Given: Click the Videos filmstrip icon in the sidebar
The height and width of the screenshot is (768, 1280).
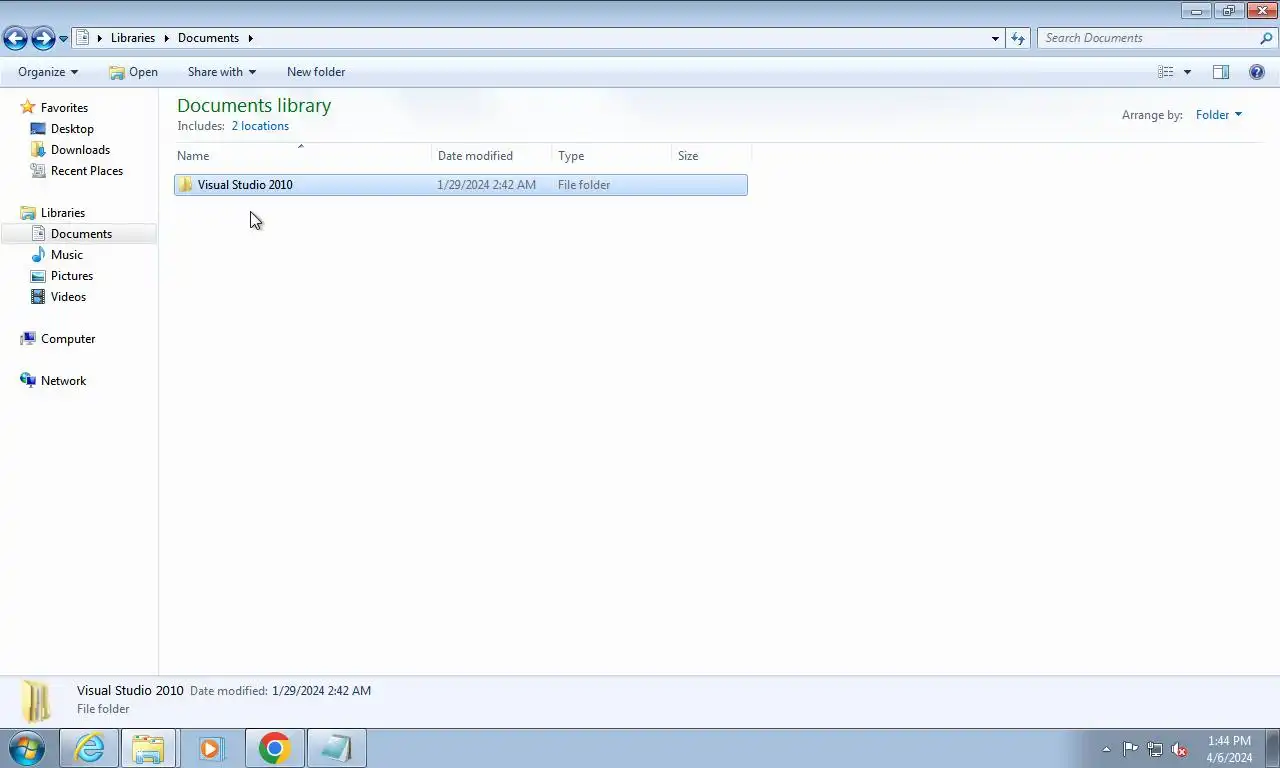Looking at the screenshot, I should click(38, 297).
